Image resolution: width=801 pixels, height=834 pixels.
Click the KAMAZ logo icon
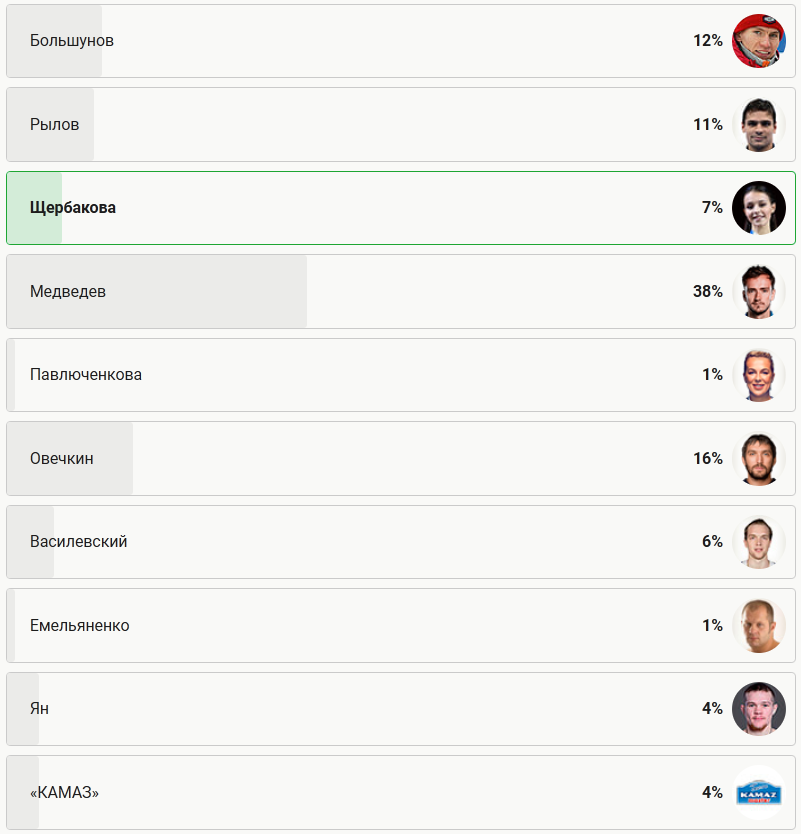point(759,793)
